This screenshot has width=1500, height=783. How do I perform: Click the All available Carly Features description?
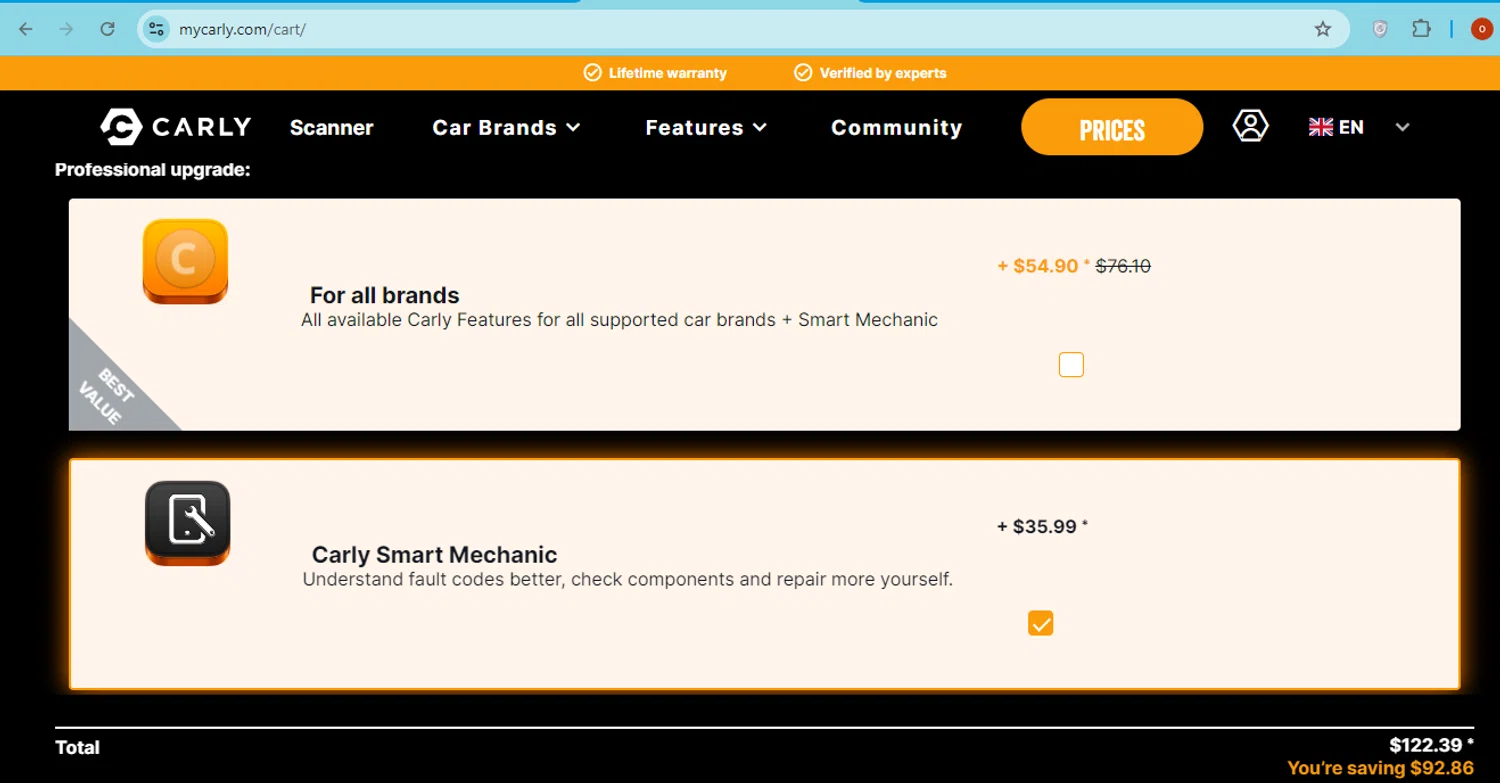pos(620,320)
